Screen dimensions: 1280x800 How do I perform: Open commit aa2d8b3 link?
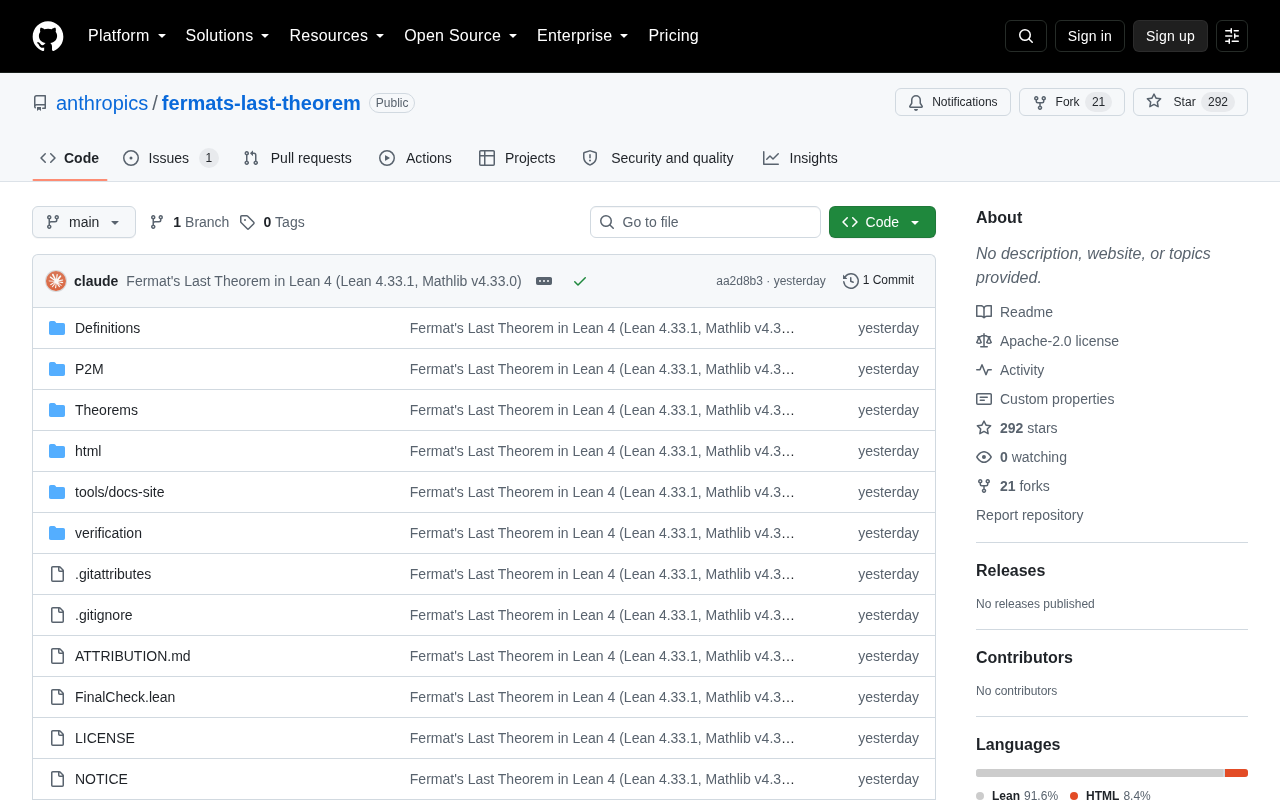(739, 281)
